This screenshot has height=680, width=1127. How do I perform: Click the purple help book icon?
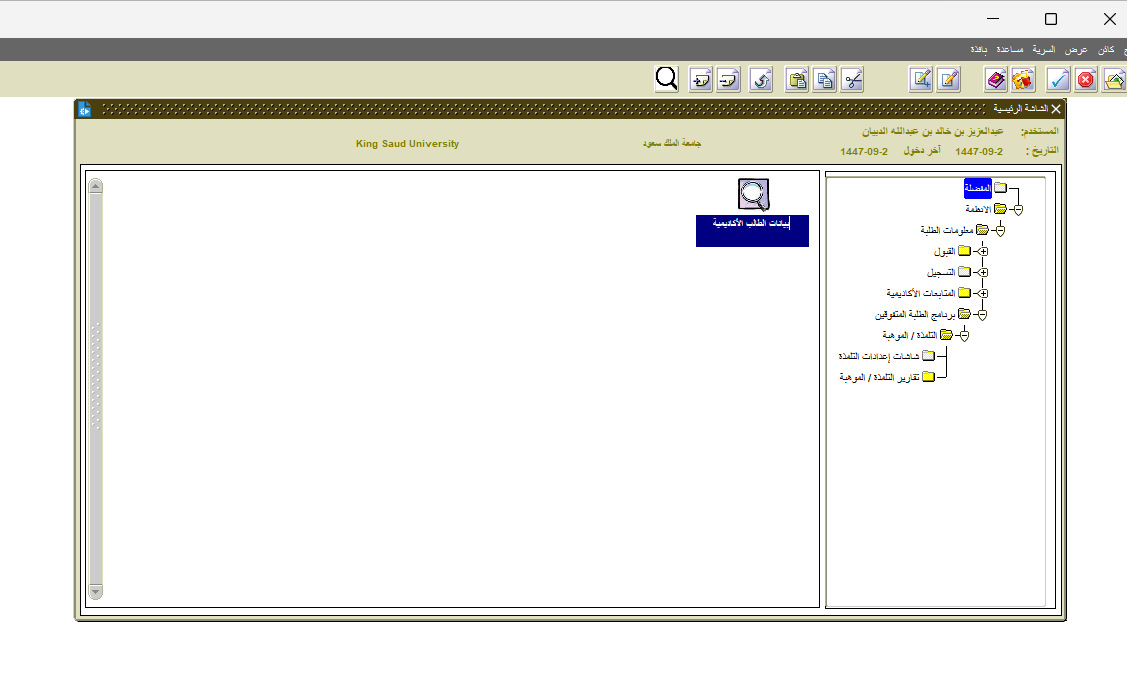pos(995,80)
